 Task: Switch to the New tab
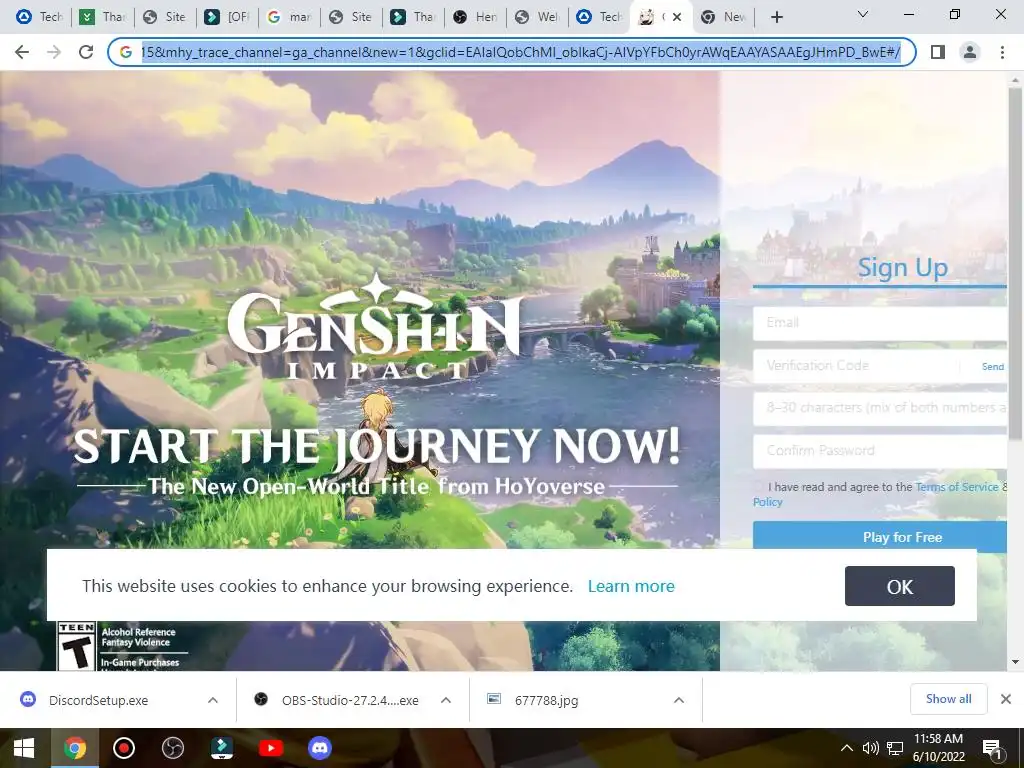723,17
